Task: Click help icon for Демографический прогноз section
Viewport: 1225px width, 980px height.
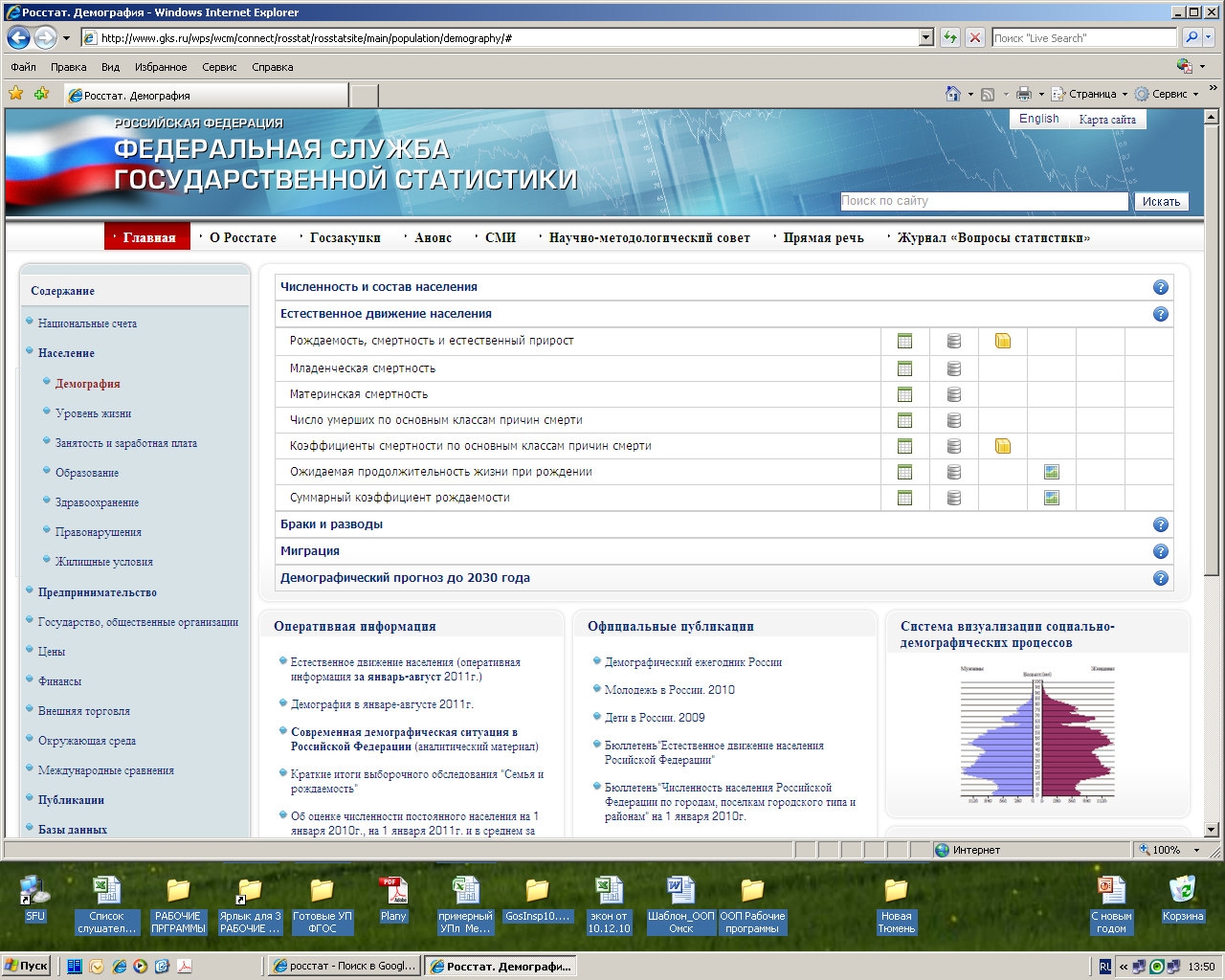Action: pyautogui.click(x=1161, y=578)
